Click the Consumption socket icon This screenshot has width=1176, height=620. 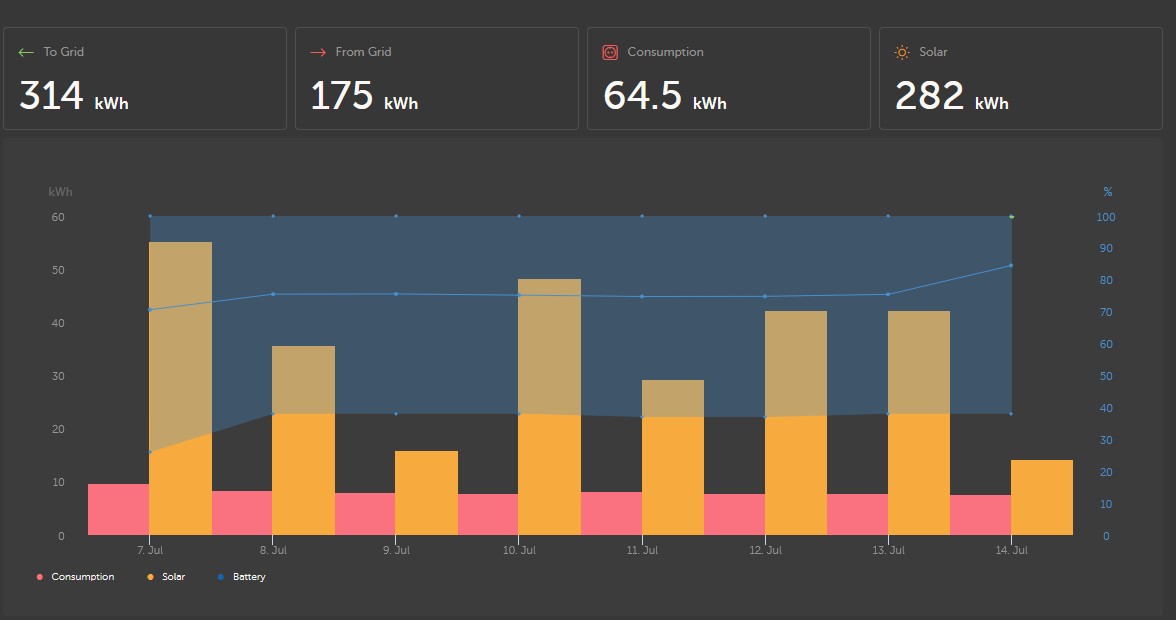[x=610, y=52]
